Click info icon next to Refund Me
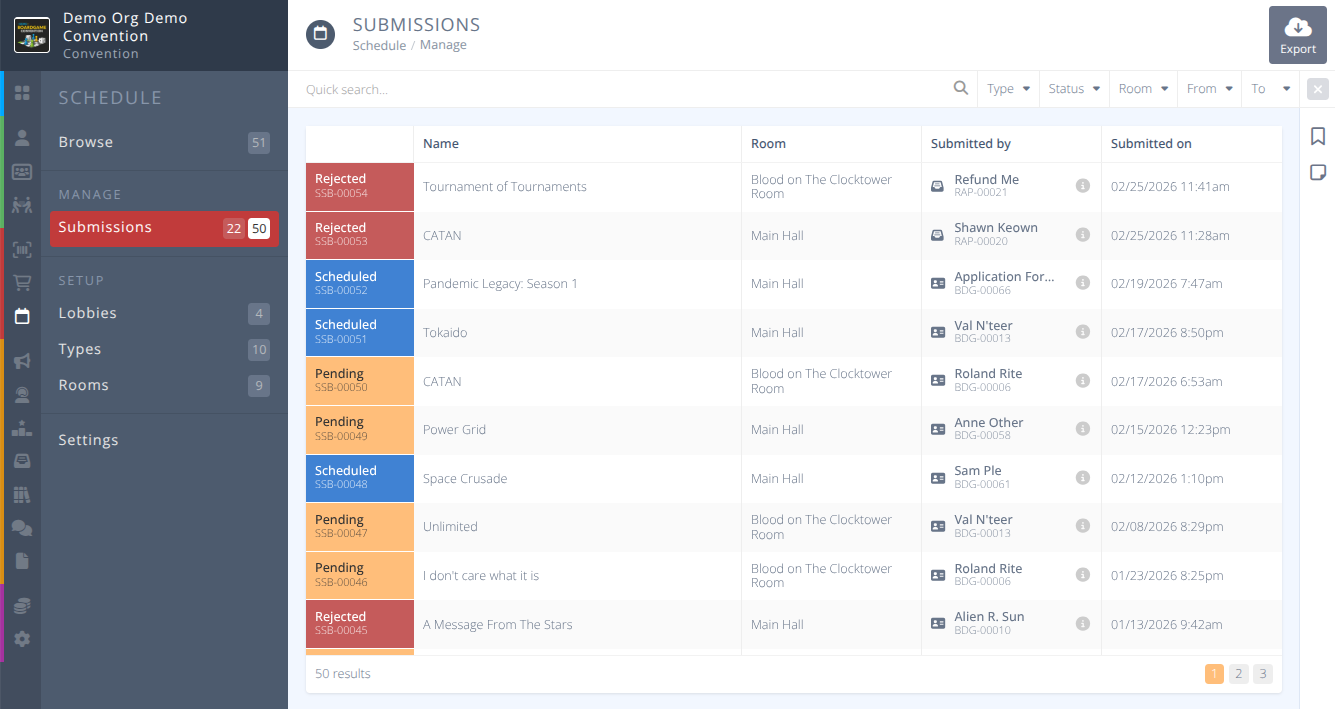 pos(1082,186)
